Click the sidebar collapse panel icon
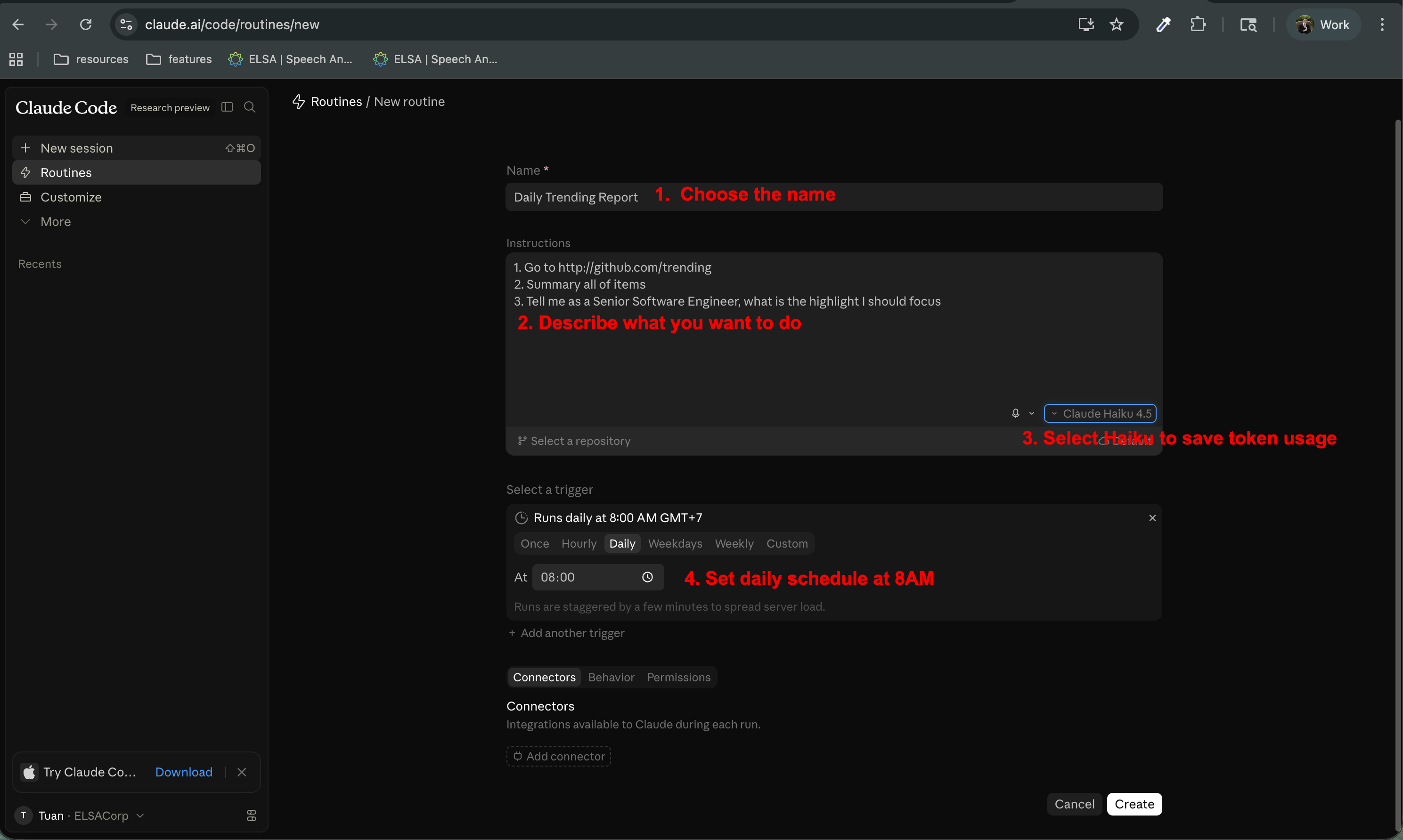The width and height of the screenshot is (1403, 840). 227,107
